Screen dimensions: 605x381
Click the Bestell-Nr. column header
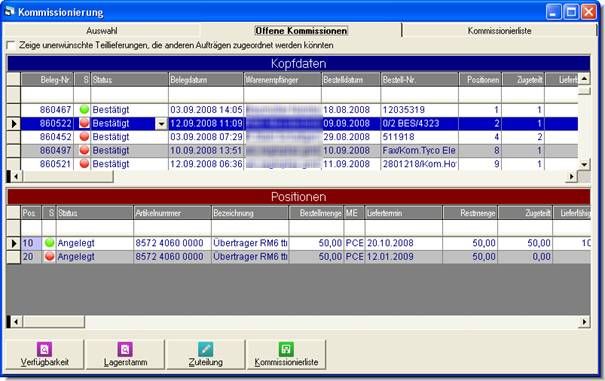(x=419, y=80)
